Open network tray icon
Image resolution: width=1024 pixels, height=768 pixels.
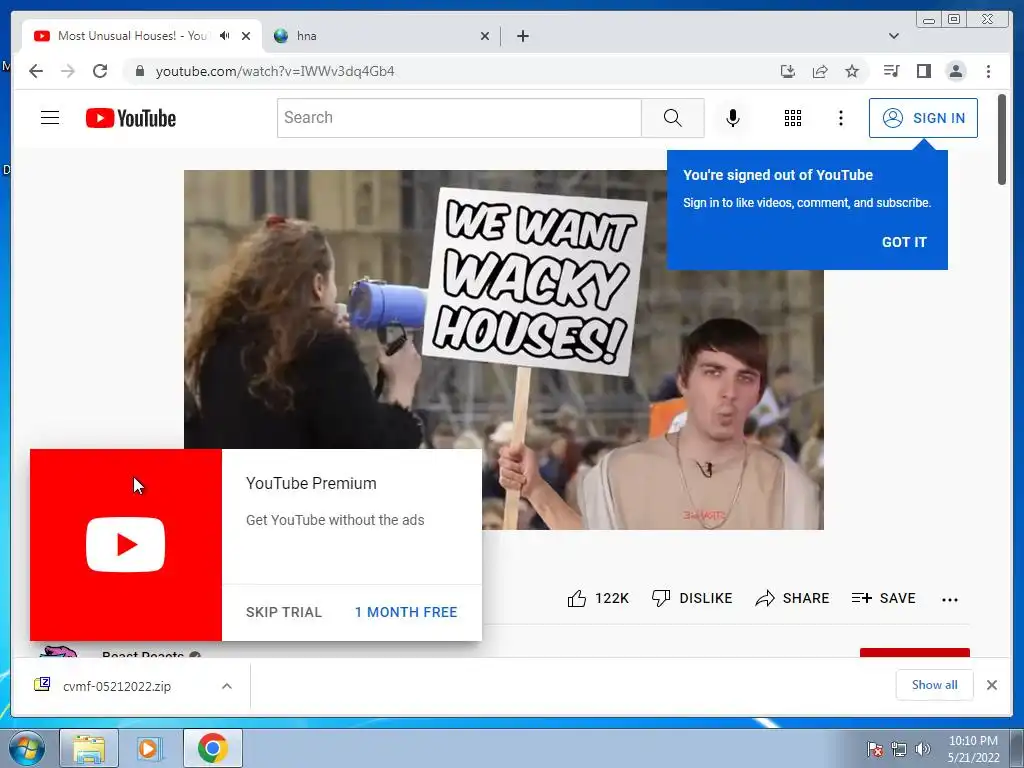tap(899, 750)
